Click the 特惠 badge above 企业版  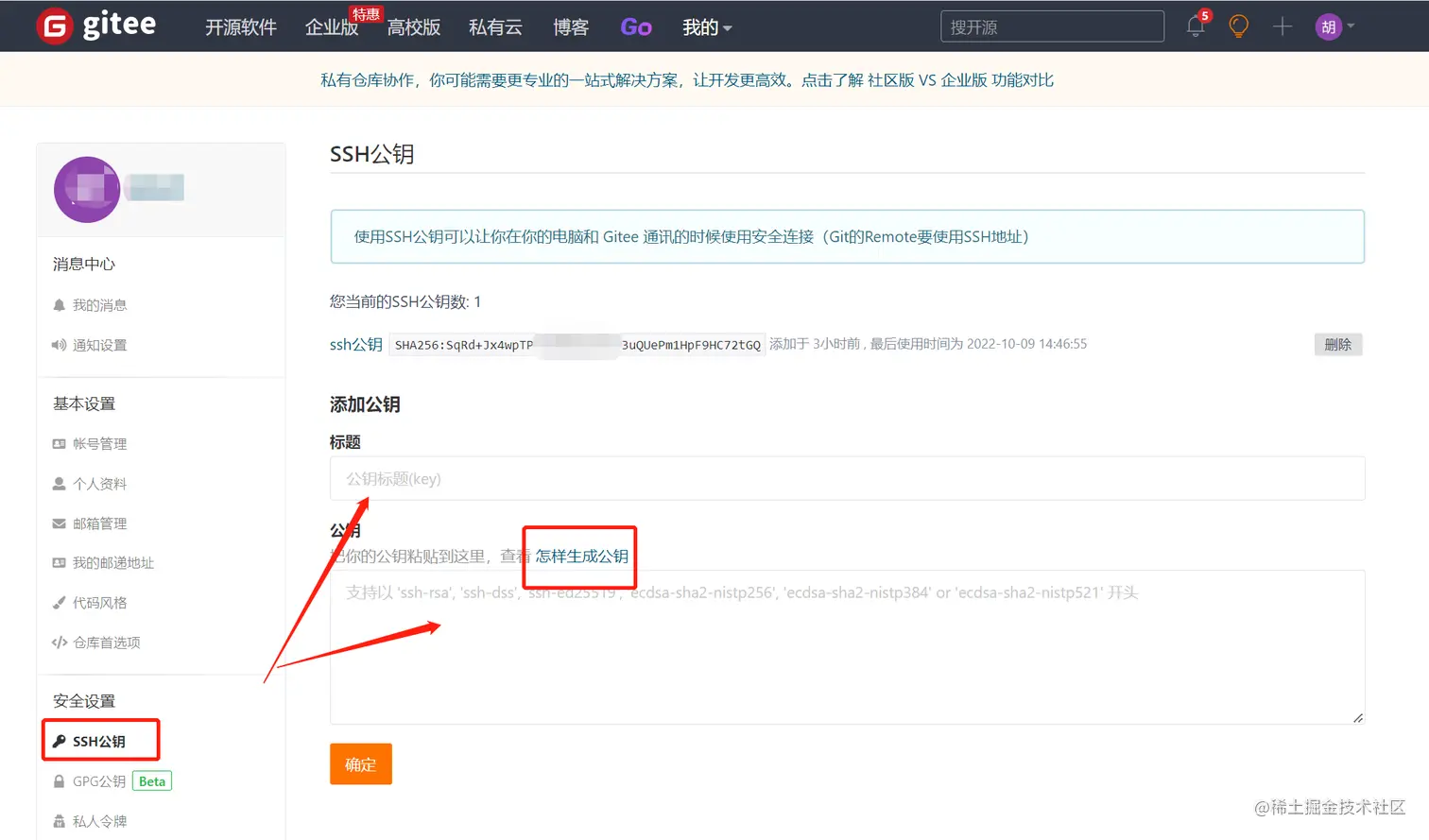366,14
